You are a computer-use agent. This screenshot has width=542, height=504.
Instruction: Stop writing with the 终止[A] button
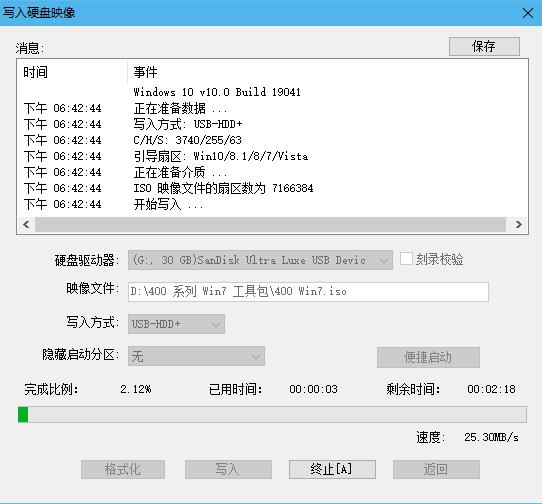pos(332,469)
